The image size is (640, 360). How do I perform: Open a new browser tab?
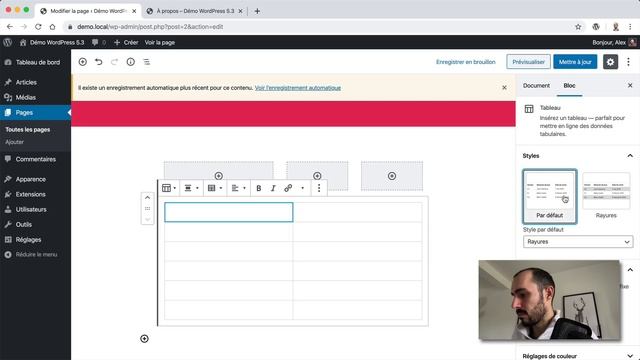point(257,11)
